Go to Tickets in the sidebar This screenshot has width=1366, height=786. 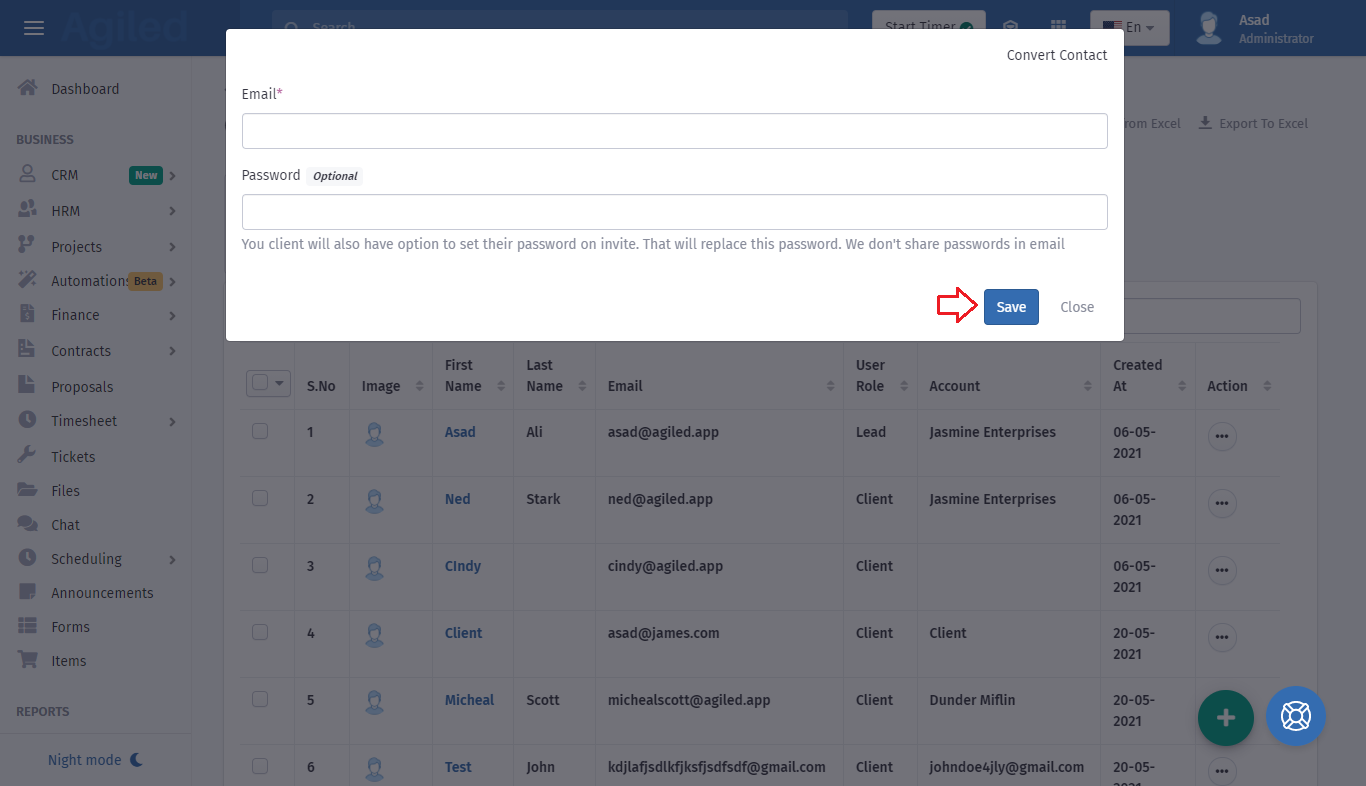[73, 457]
